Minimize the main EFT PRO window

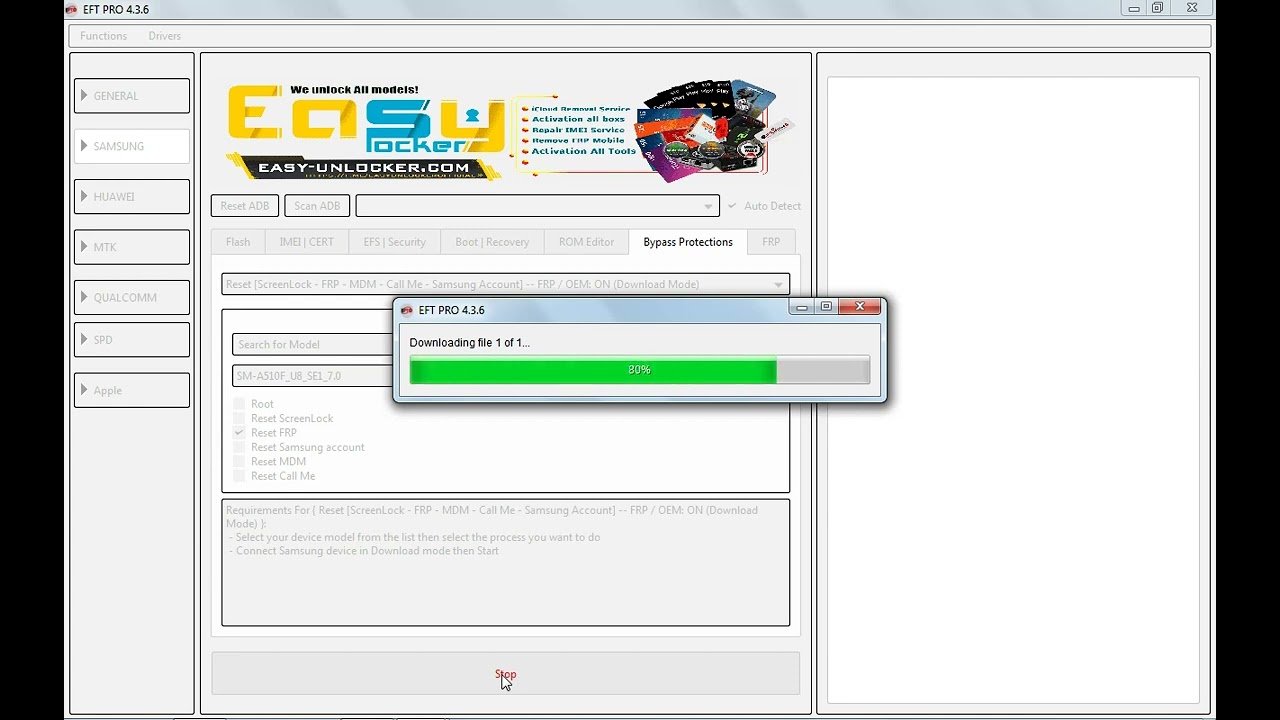(1133, 8)
